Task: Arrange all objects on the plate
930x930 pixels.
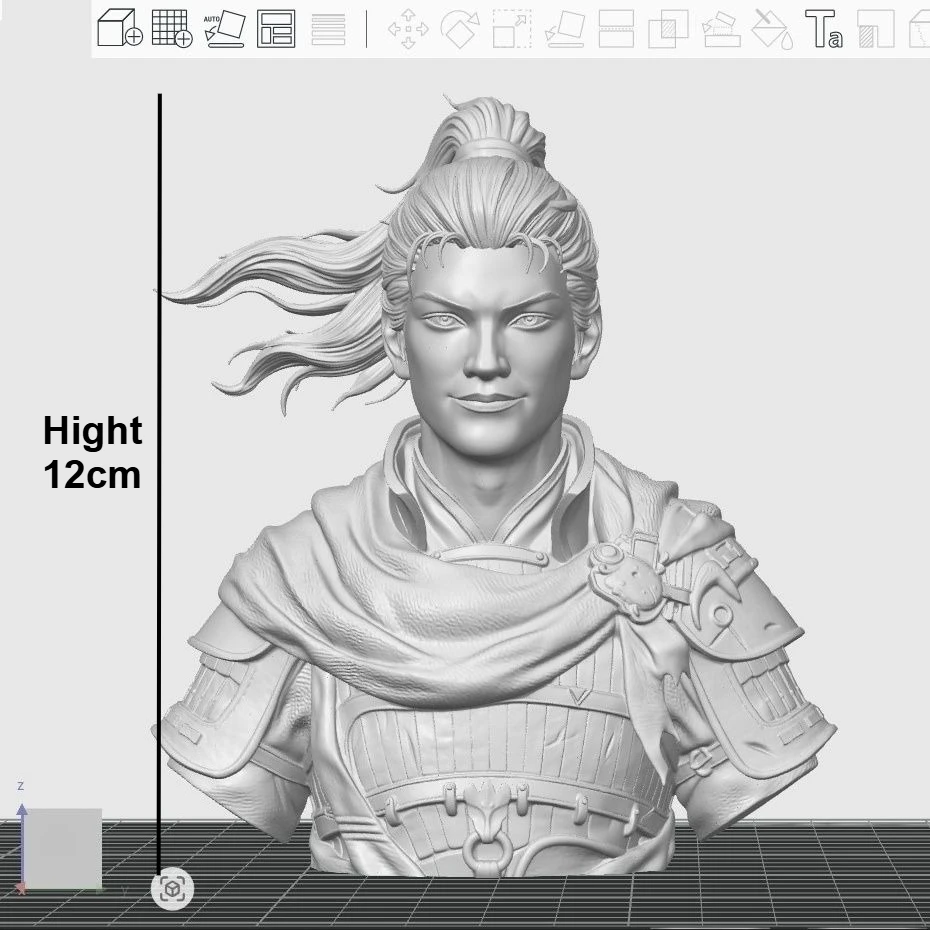Action: [x=276, y=28]
